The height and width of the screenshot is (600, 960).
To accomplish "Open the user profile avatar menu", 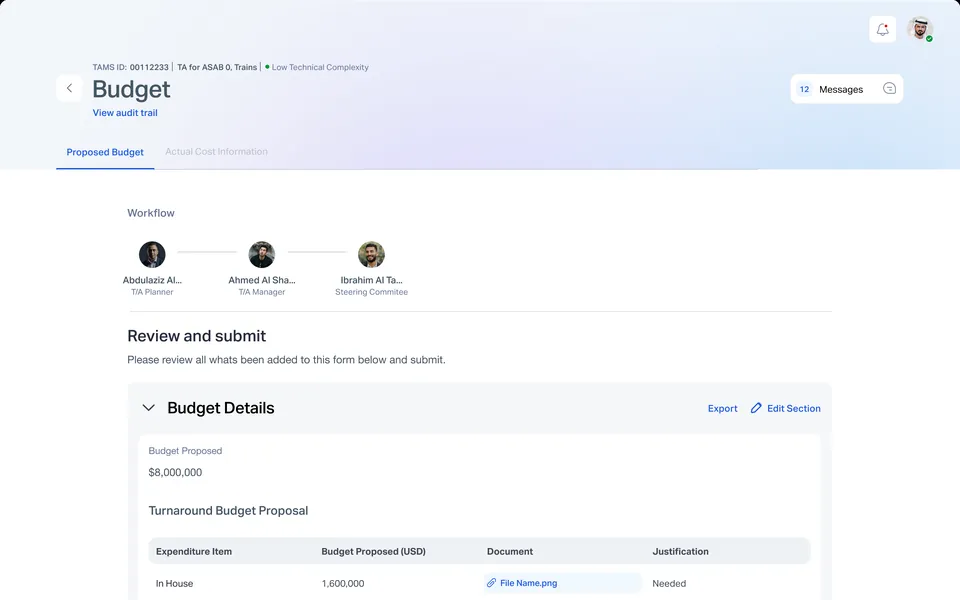I will coord(920,29).
